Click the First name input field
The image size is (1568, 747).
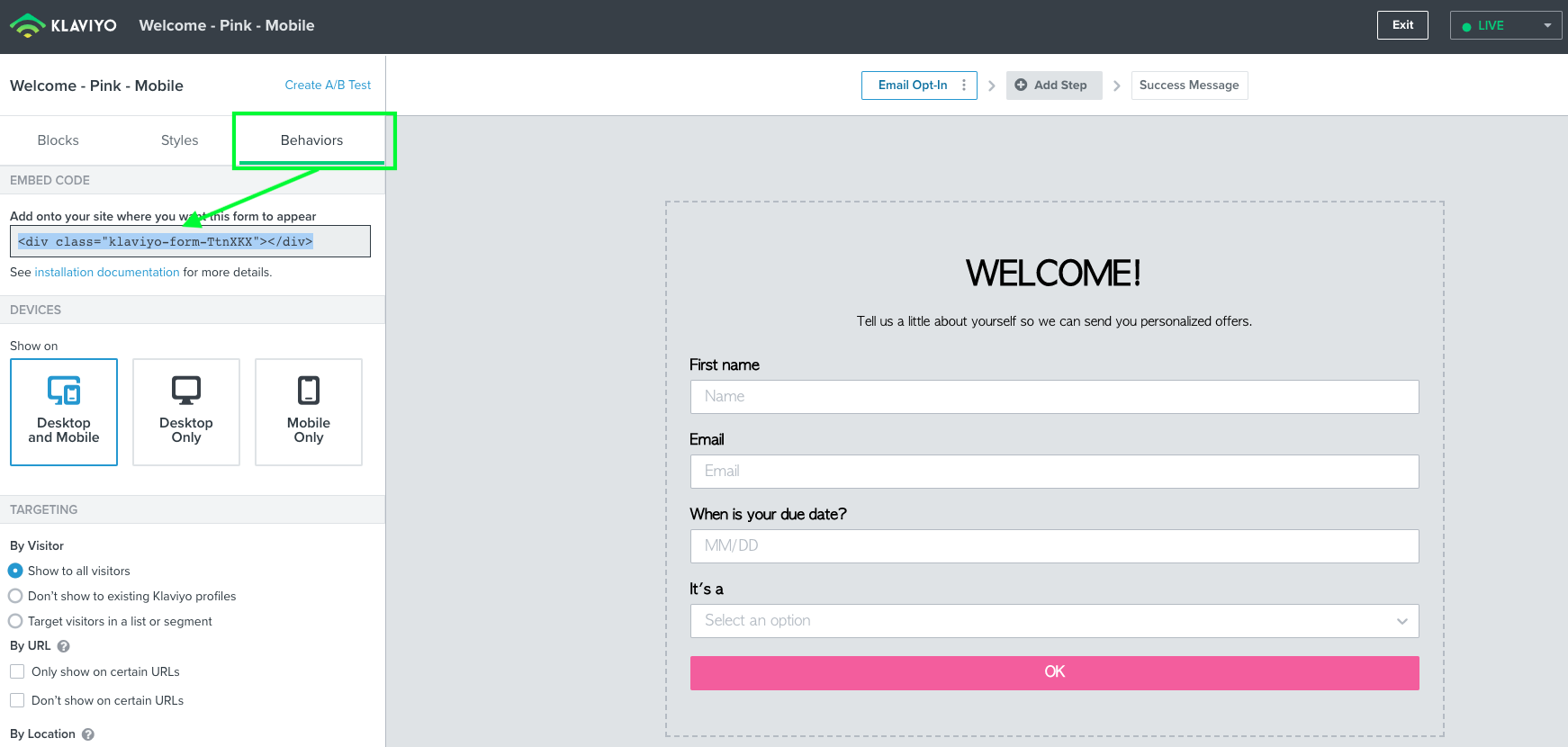1054,397
